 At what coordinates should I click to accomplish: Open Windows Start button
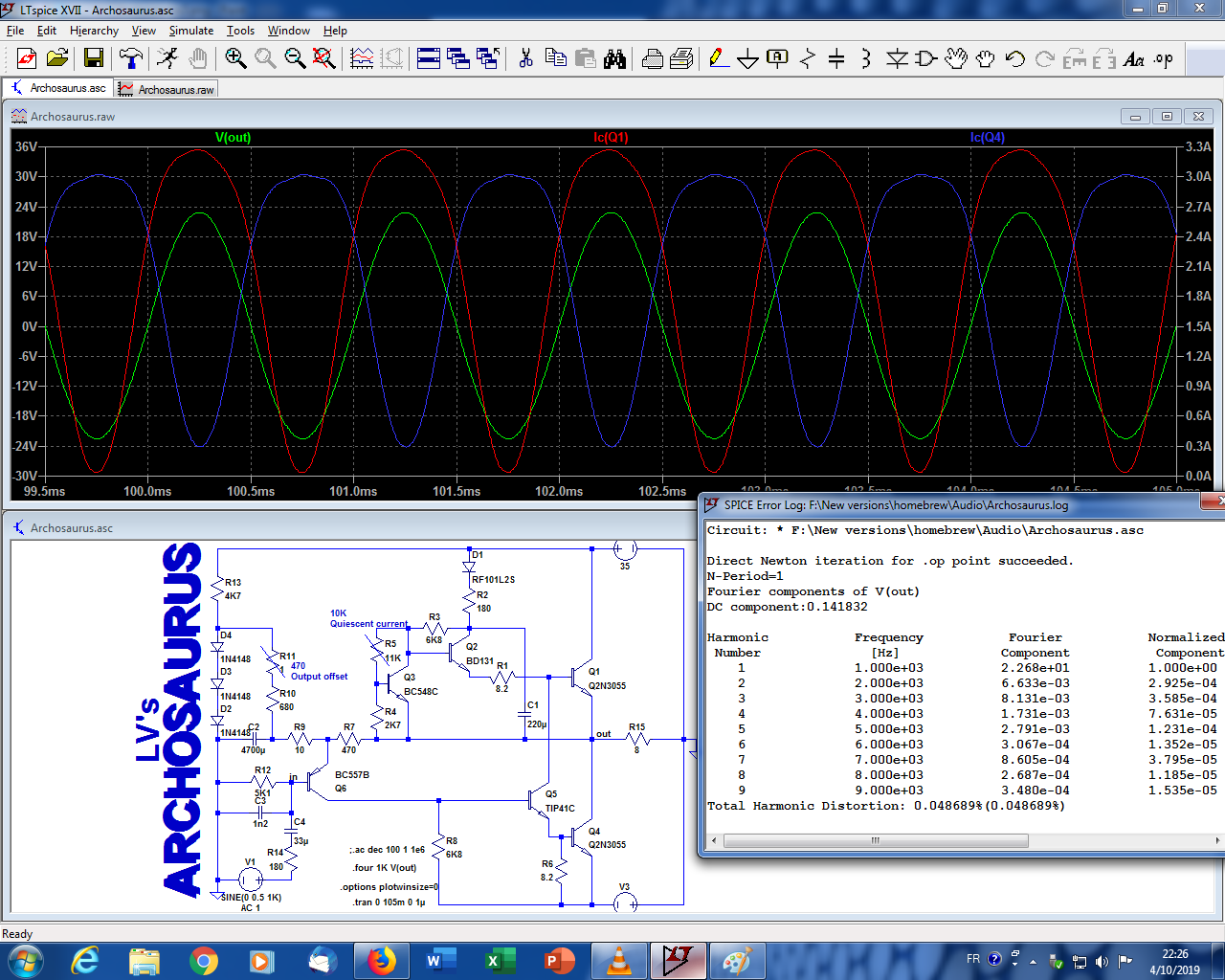(24, 960)
